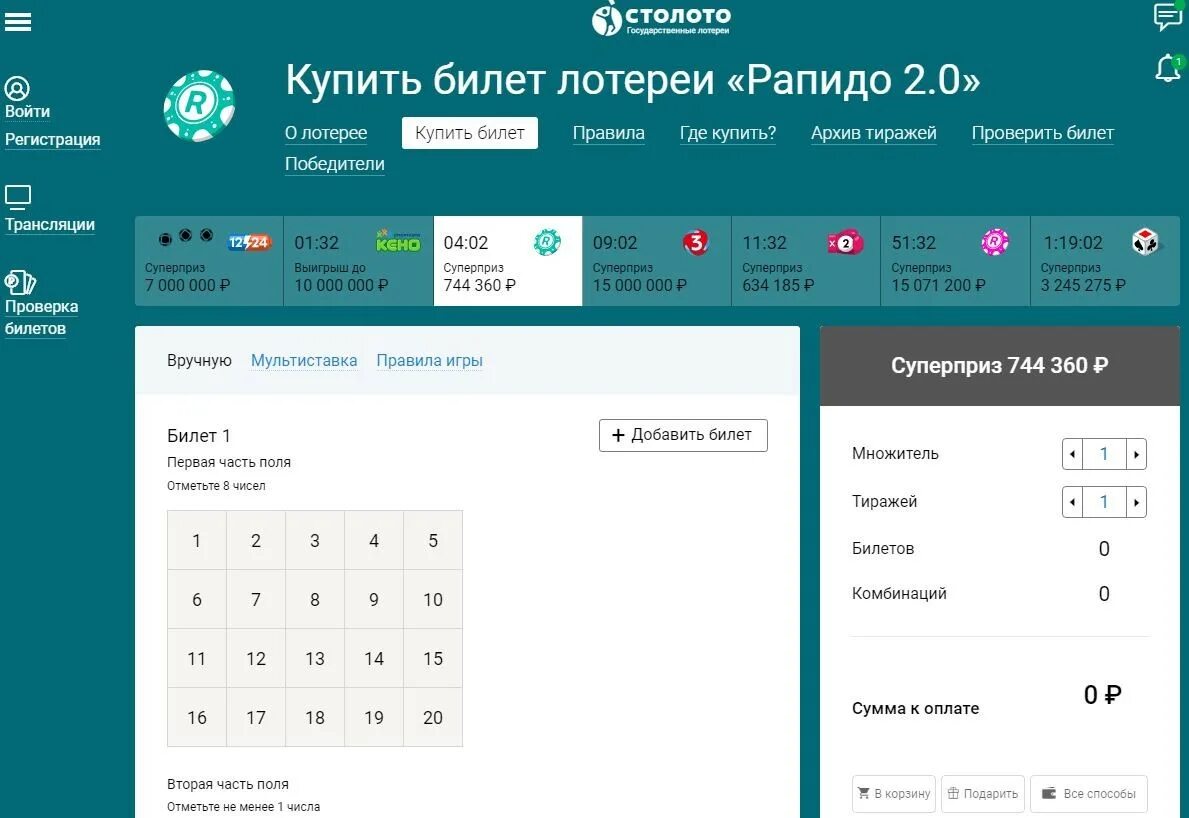Open the Архив тиражей tab
The image size is (1189, 818).
pos(874,133)
